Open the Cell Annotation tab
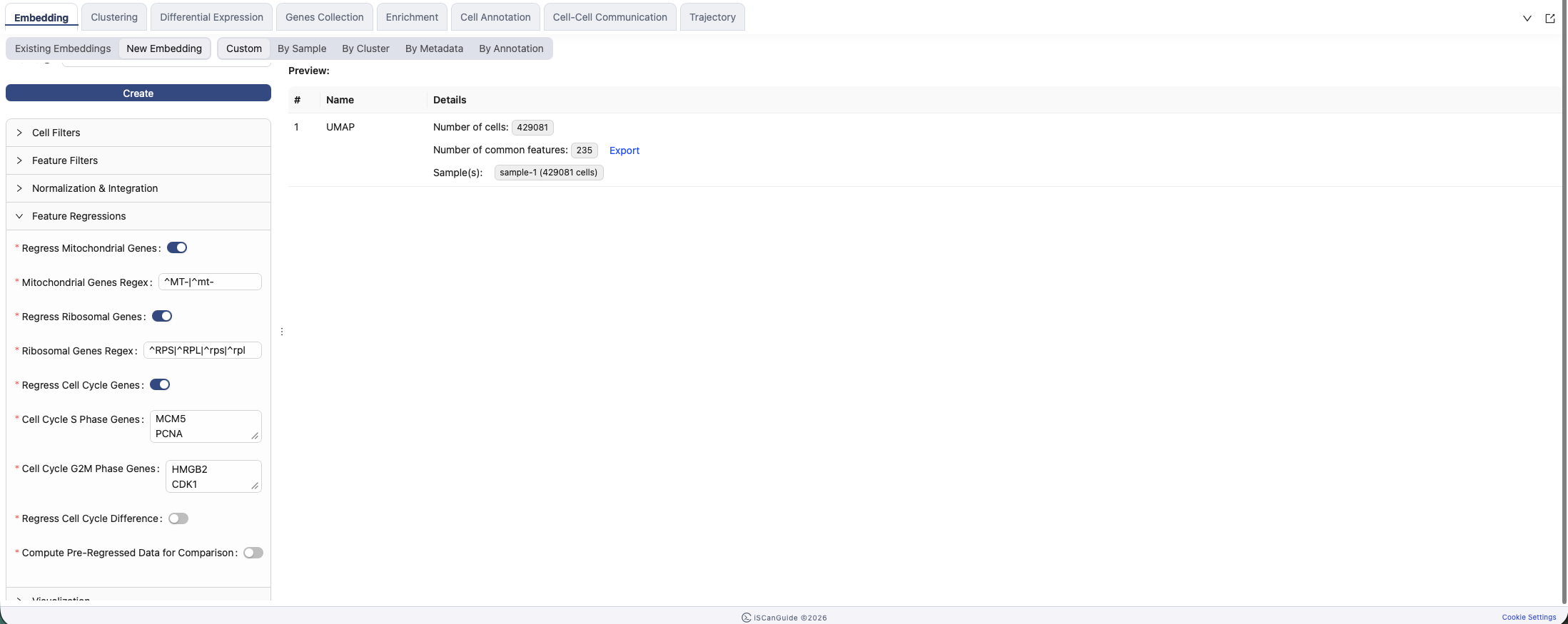Screen dimensions: 1568x624 495,17
